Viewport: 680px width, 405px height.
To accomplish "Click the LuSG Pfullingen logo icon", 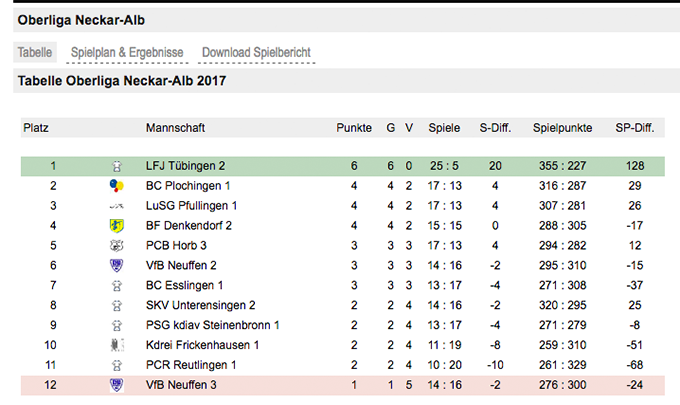I will (x=117, y=206).
